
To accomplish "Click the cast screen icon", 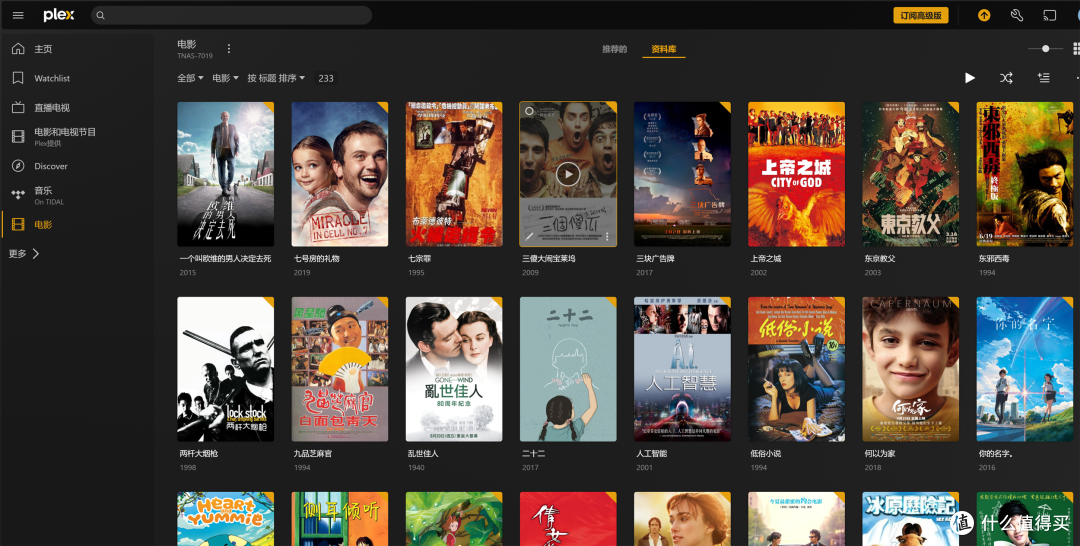I will (1049, 15).
